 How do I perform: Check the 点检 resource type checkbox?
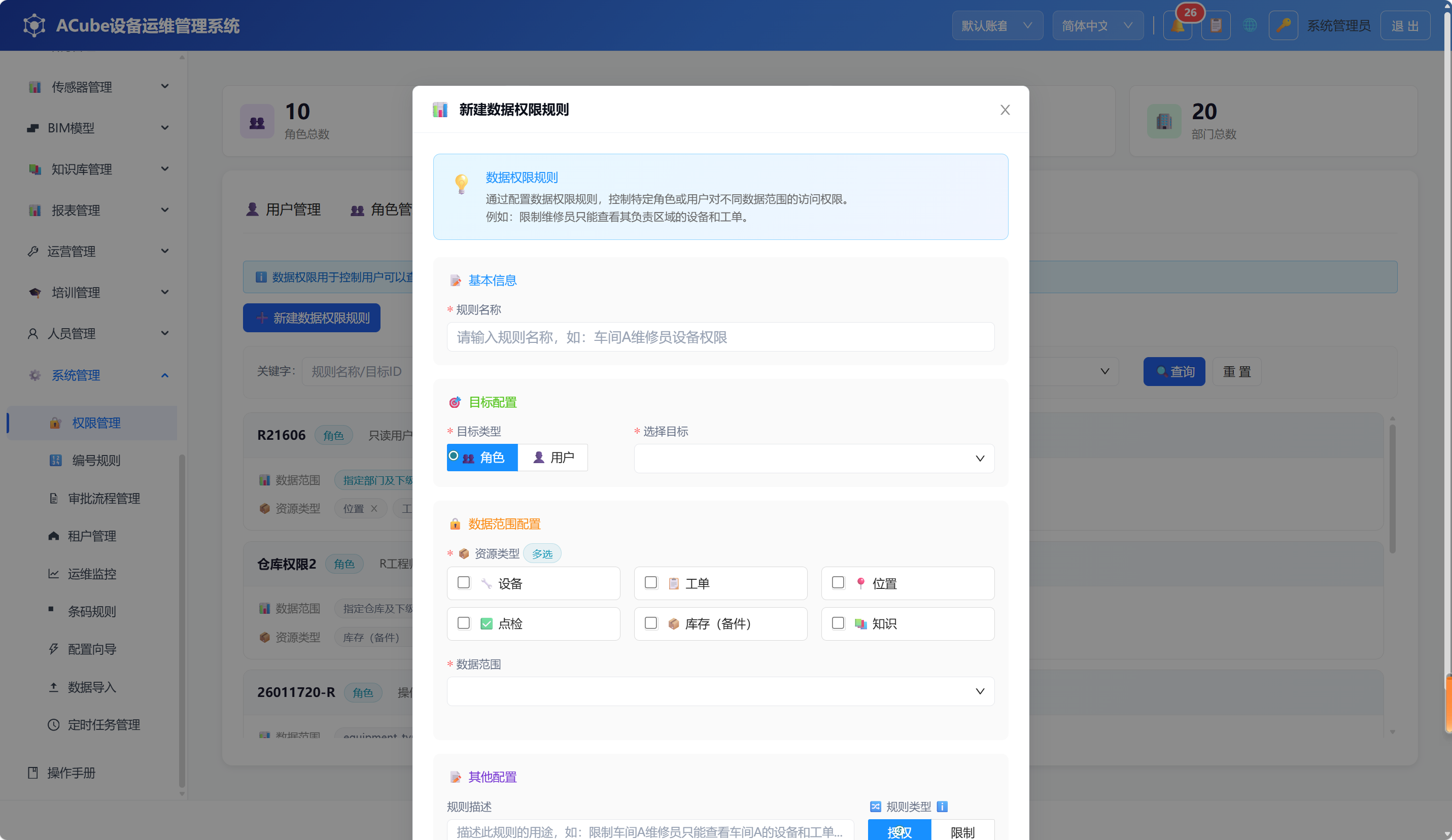463,623
